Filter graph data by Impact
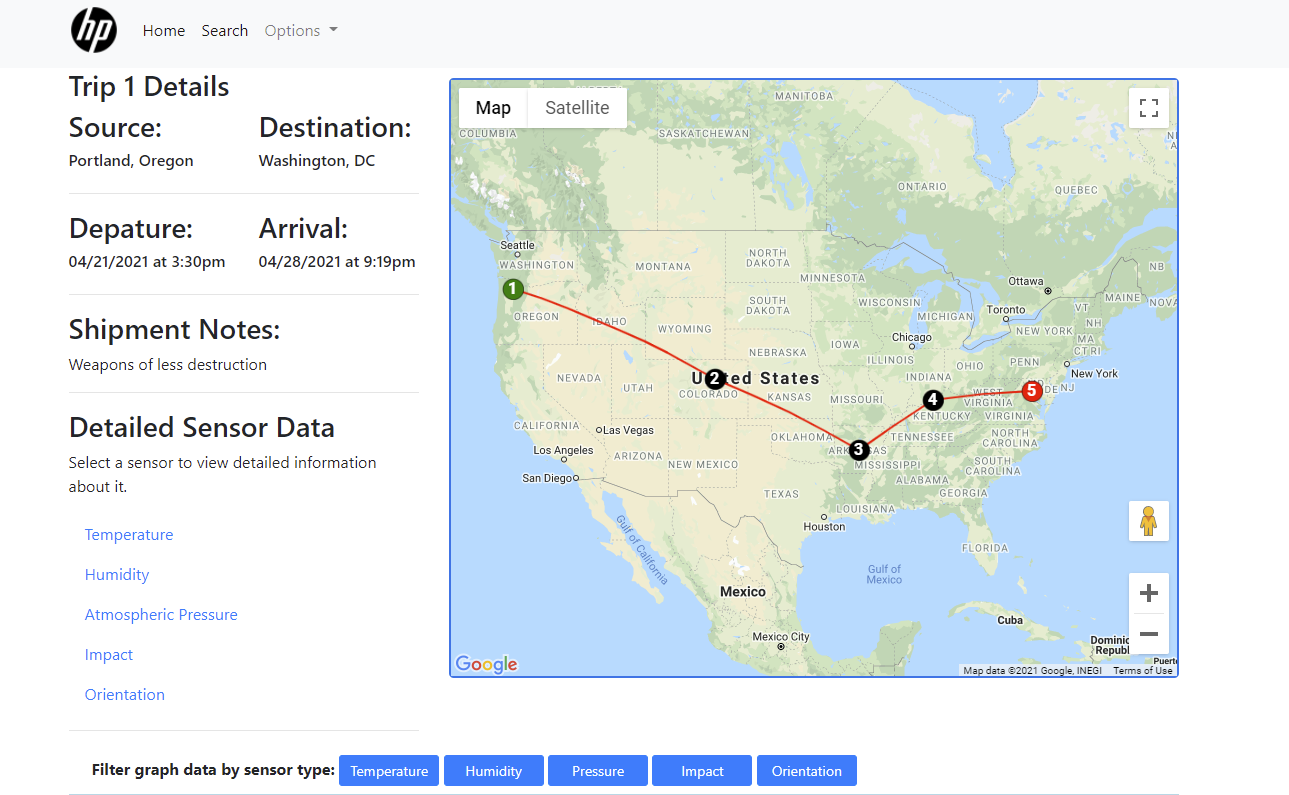The image size is (1289, 795). pos(702,771)
